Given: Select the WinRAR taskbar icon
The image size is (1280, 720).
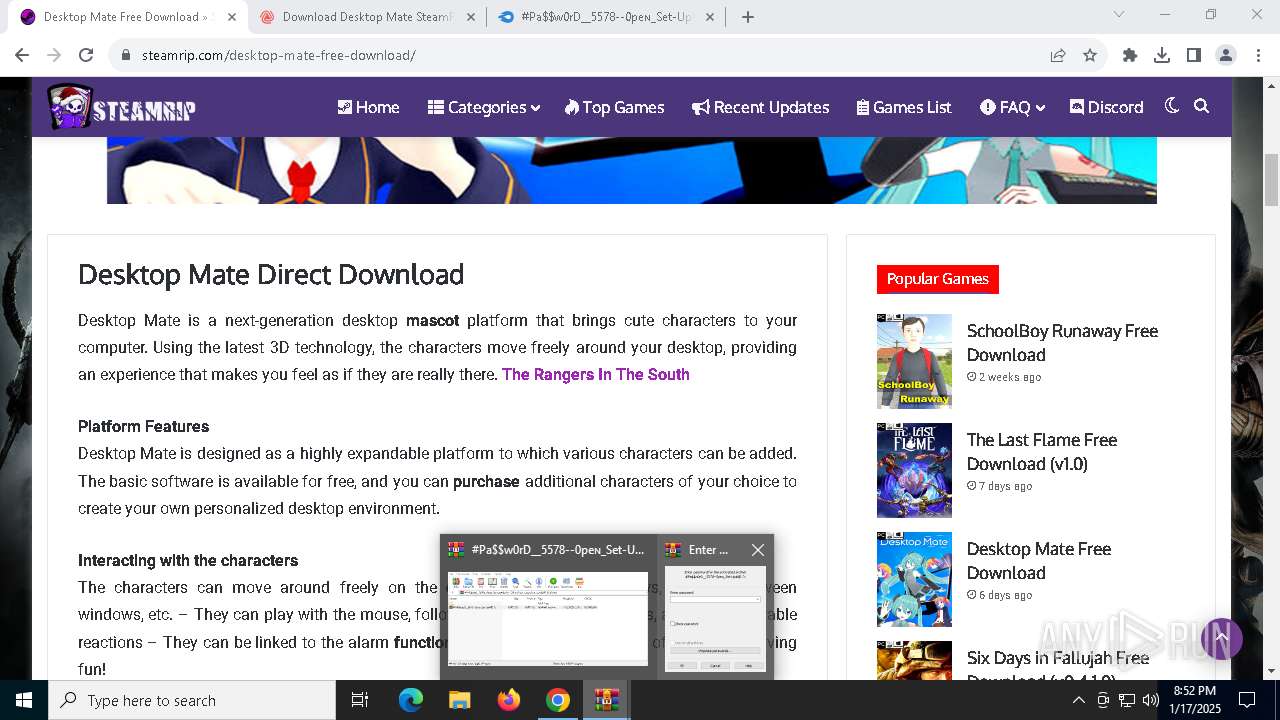Looking at the screenshot, I should 606,700.
